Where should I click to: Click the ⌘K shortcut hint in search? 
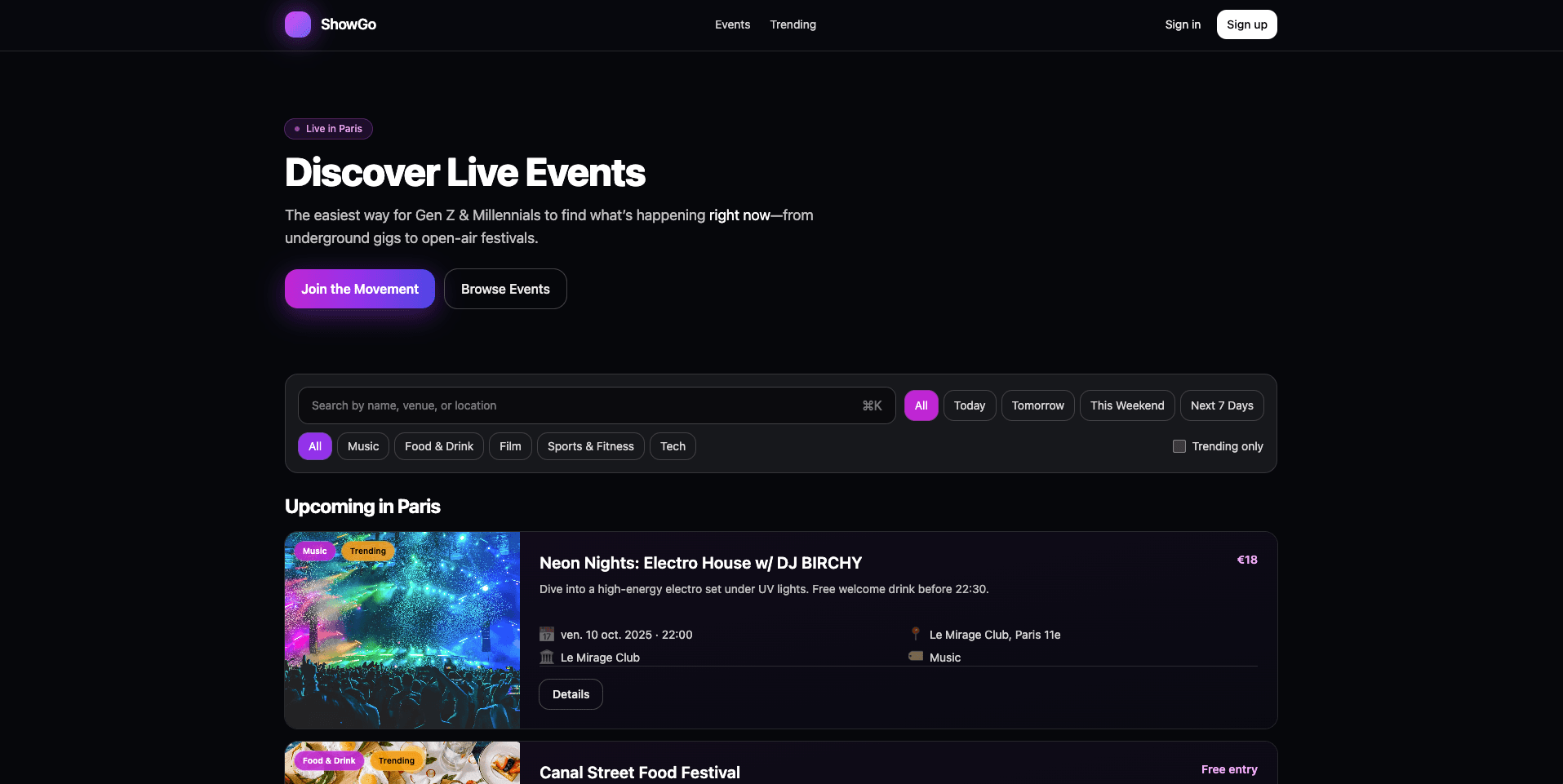(x=872, y=405)
